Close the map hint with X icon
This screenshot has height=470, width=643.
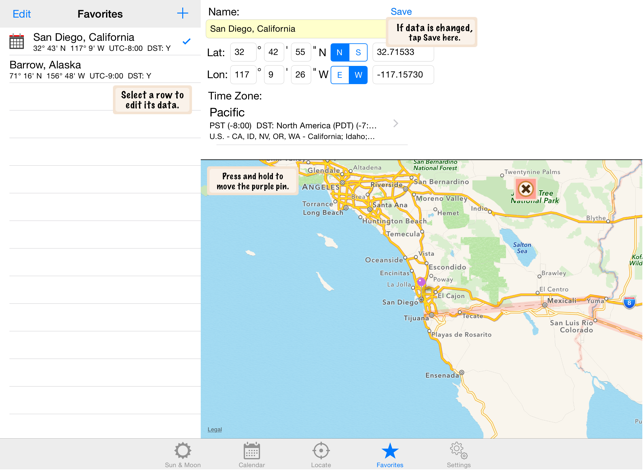point(525,189)
